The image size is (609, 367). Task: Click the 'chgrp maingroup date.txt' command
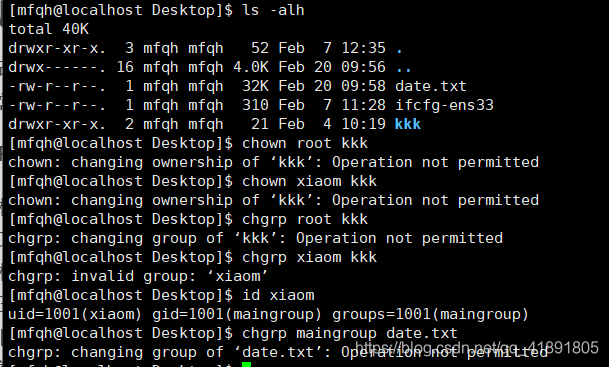click(350, 334)
